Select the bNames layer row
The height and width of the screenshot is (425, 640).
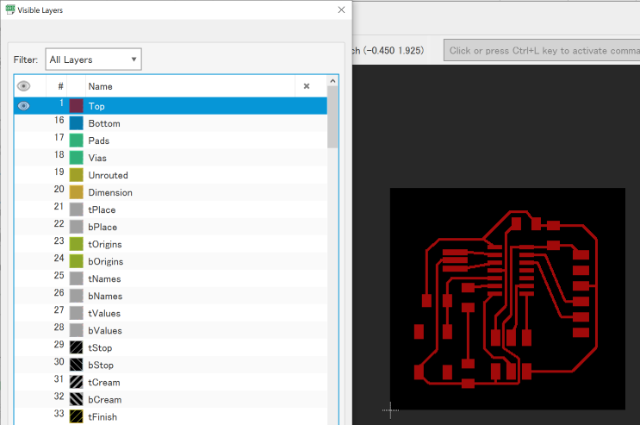point(171,296)
